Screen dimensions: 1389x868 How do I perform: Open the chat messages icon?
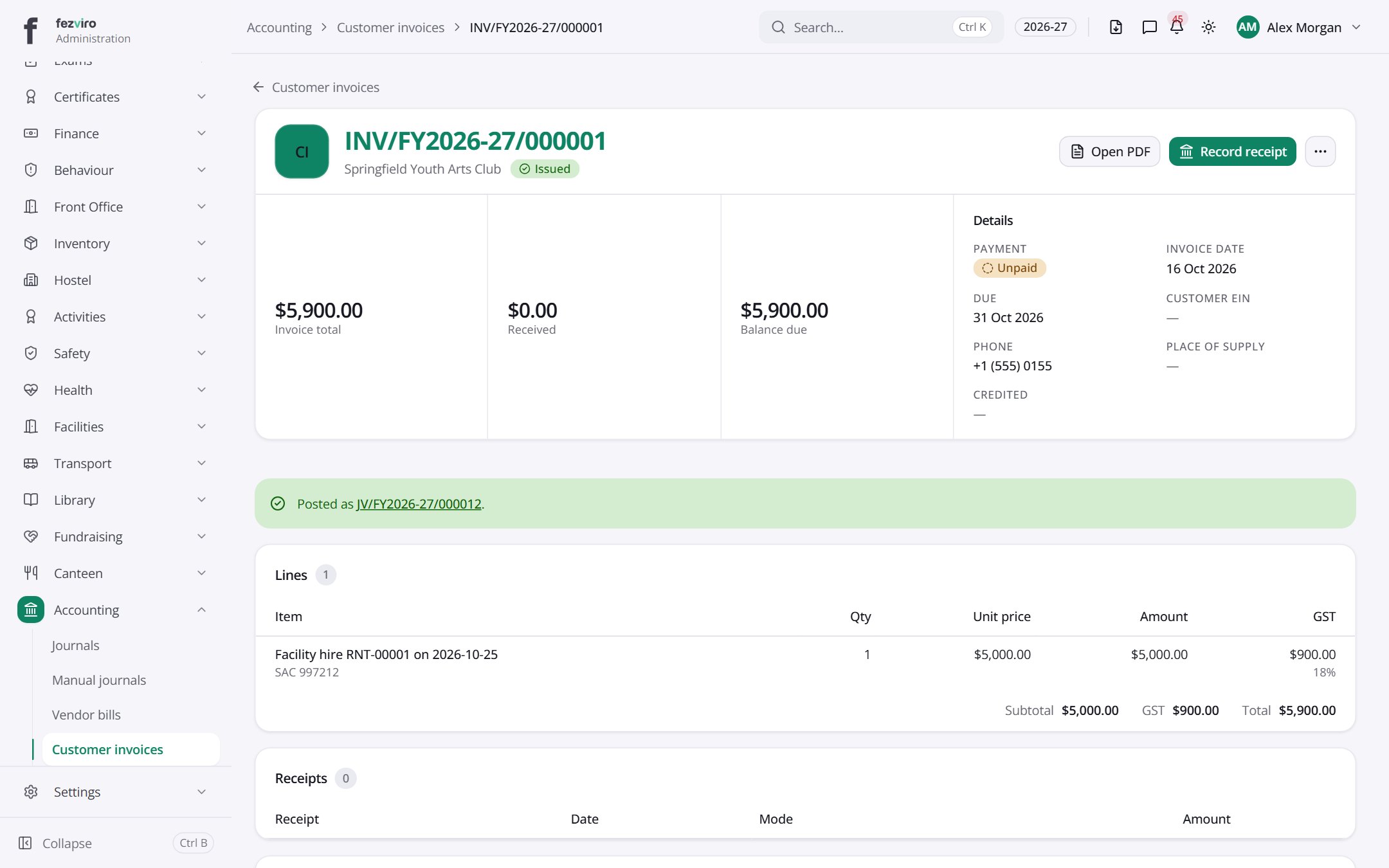pos(1149,27)
